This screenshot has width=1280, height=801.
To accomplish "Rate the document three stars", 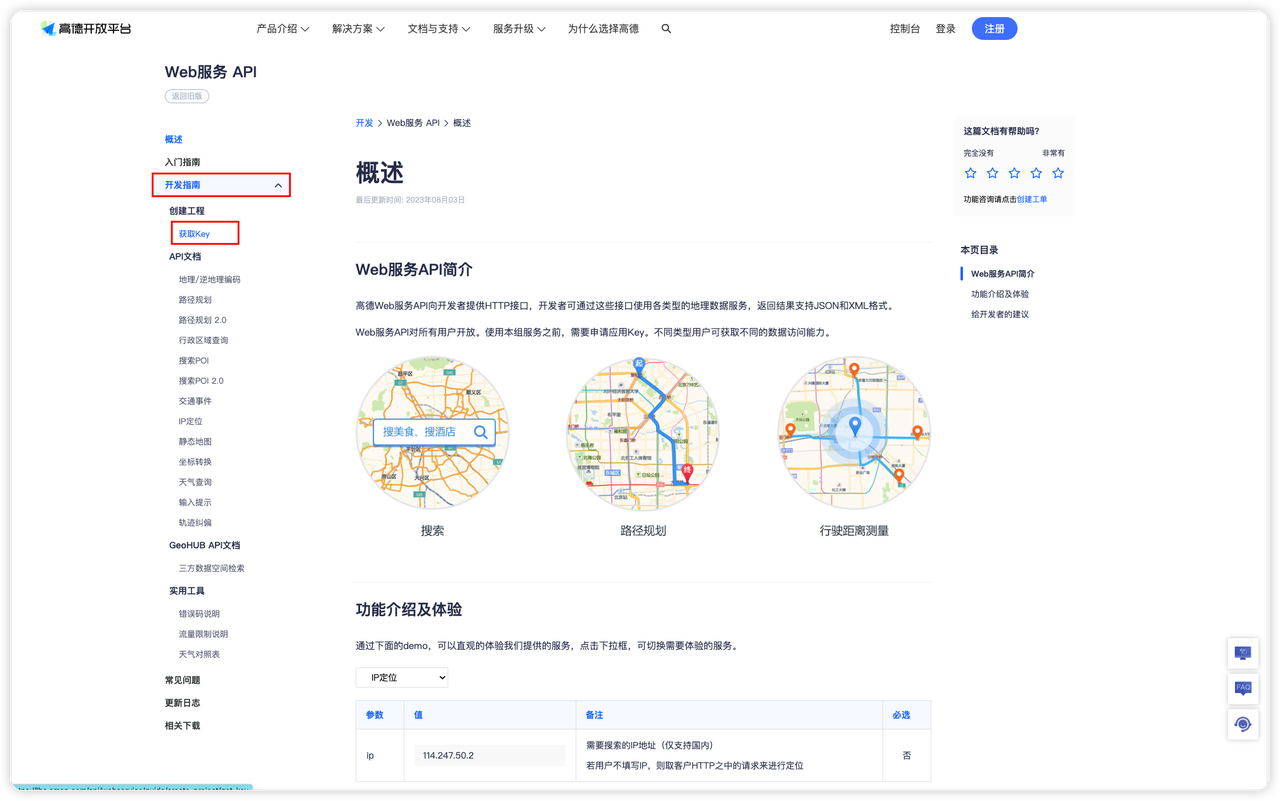I will coord(1014,173).
